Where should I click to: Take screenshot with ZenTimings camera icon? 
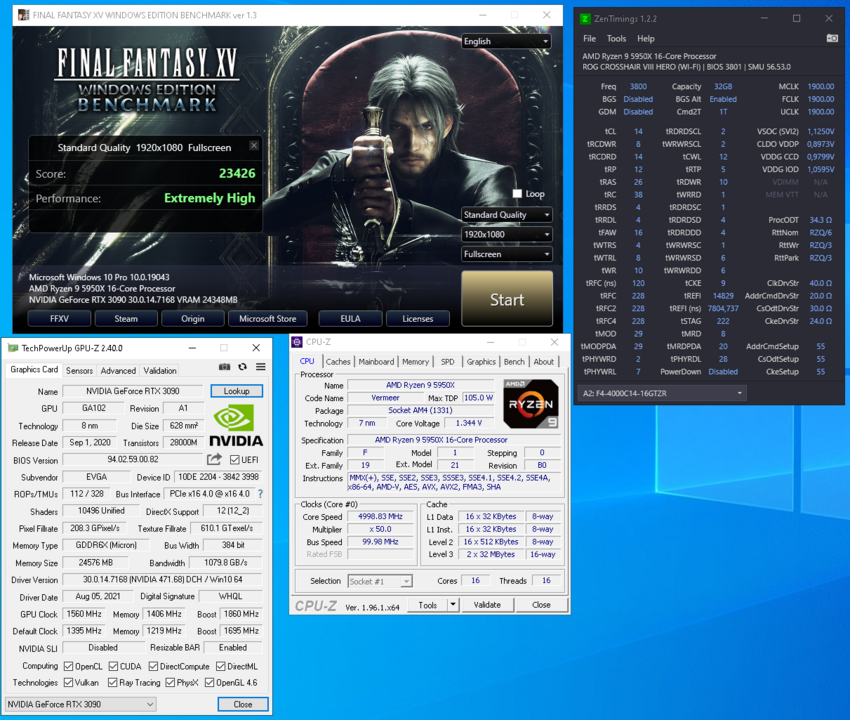[831, 38]
